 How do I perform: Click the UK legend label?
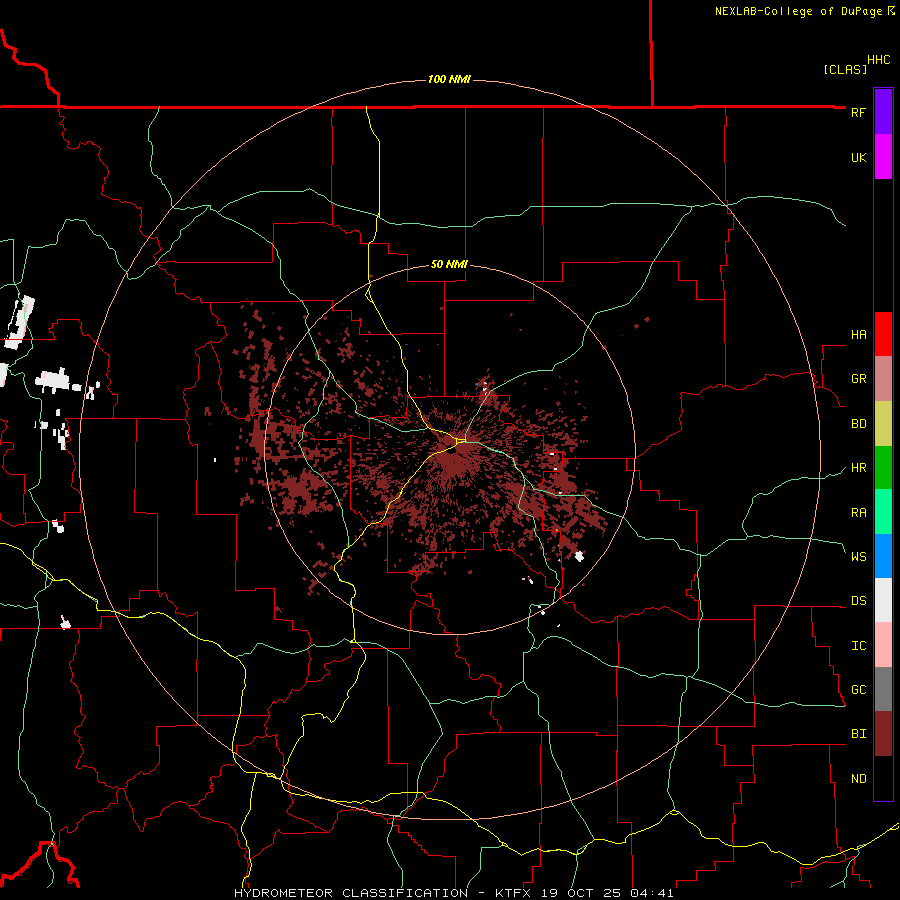858,157
